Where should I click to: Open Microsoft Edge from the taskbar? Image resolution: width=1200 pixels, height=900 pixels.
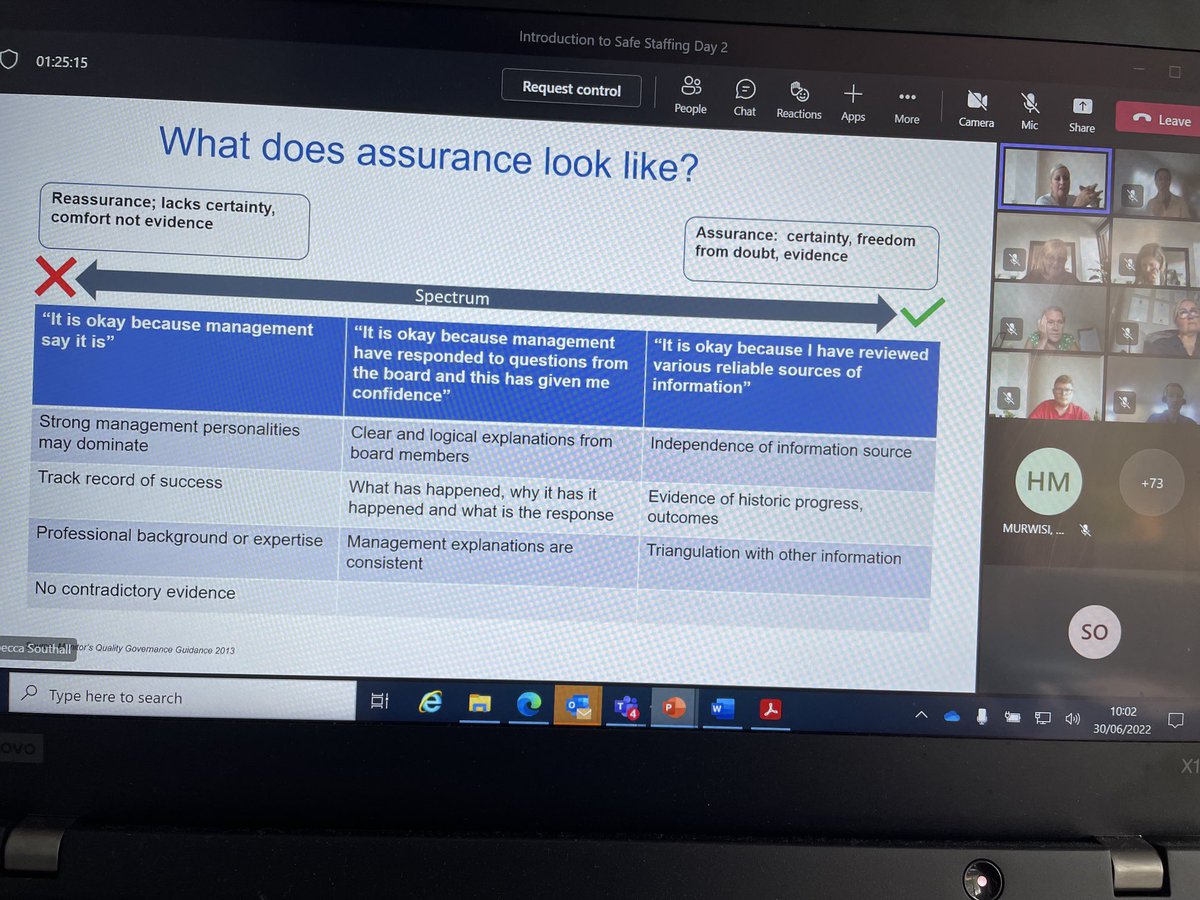pos(528,705)
